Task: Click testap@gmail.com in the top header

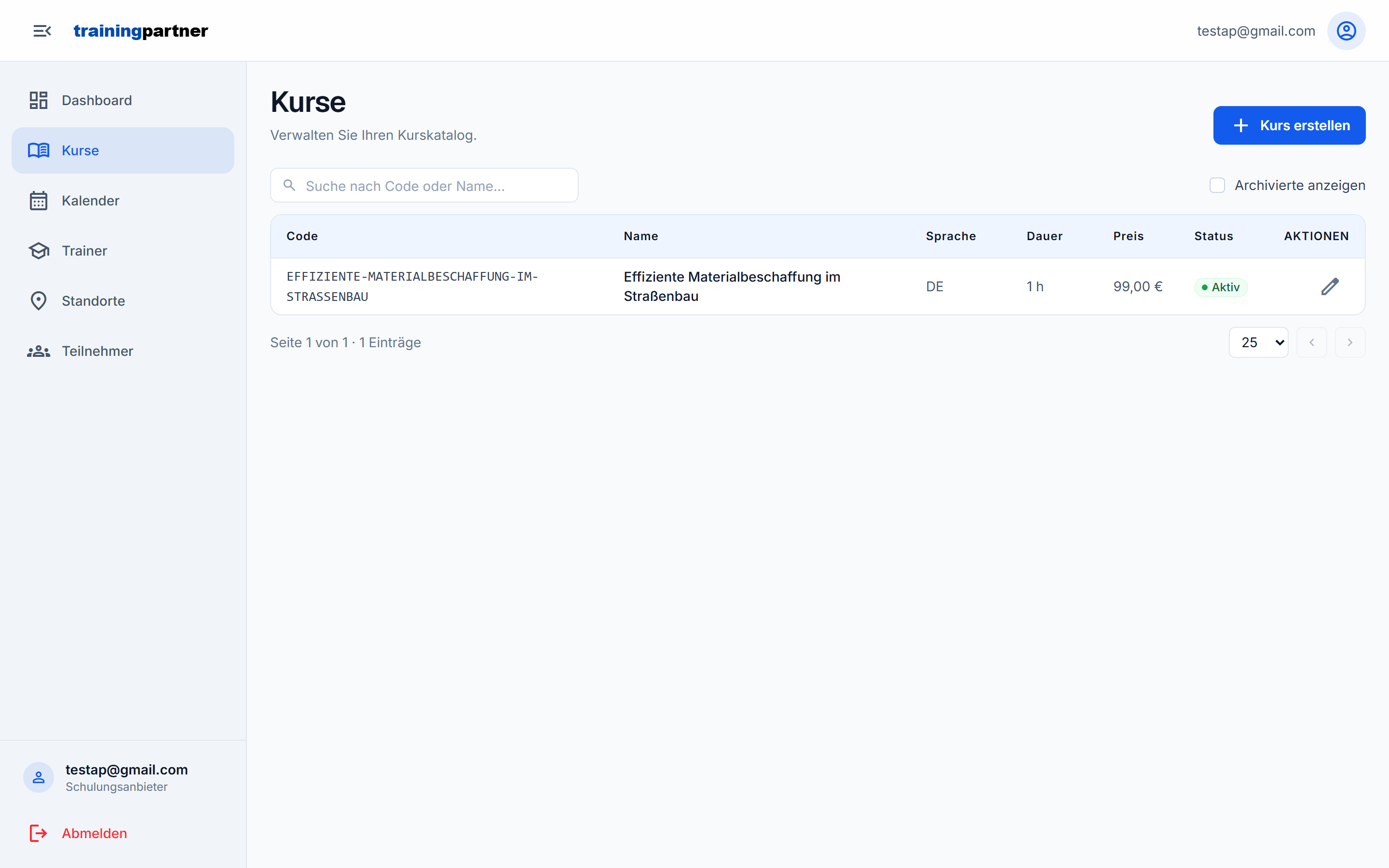Action: click(x=1256, y=31)
